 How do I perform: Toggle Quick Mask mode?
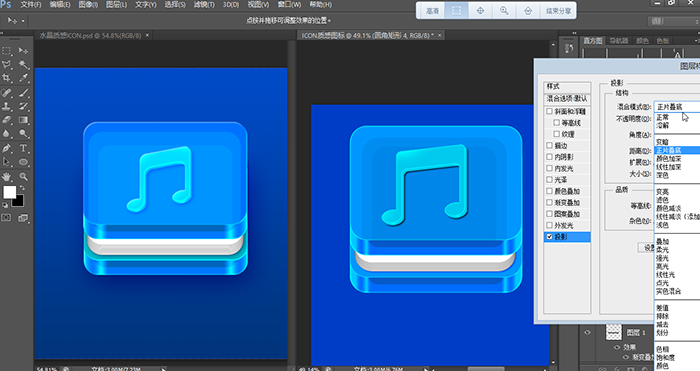(x=6, y=218)
